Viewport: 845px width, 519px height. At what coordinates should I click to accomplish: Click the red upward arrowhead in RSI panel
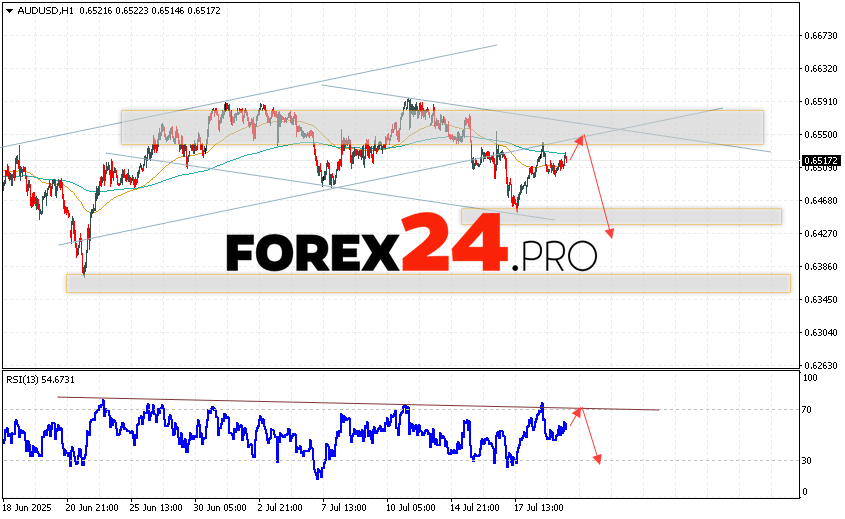click(x=577, y=411)
